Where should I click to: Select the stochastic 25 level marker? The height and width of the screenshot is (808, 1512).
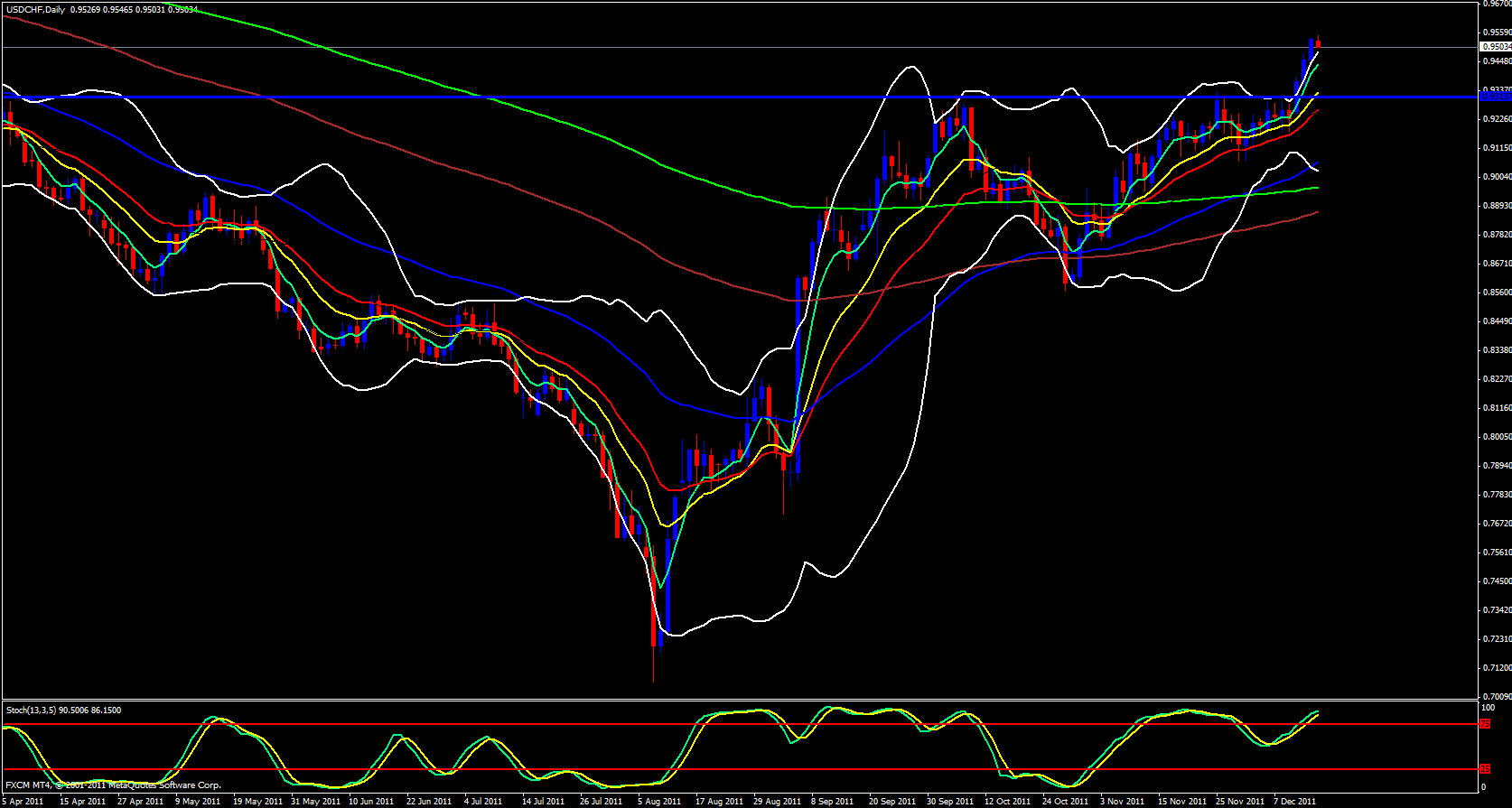tap(1485, 769)
